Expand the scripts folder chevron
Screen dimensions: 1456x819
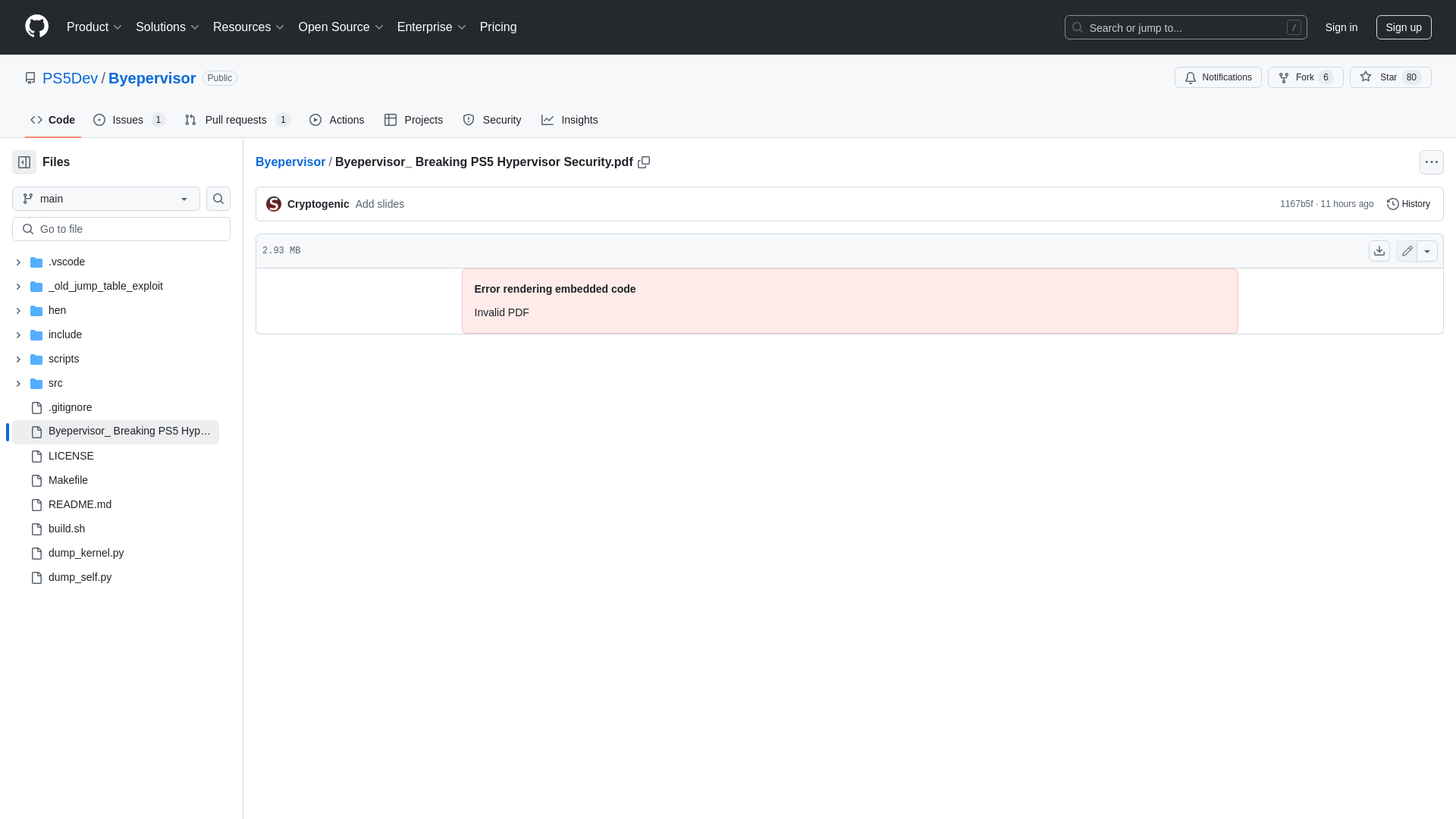18,359
